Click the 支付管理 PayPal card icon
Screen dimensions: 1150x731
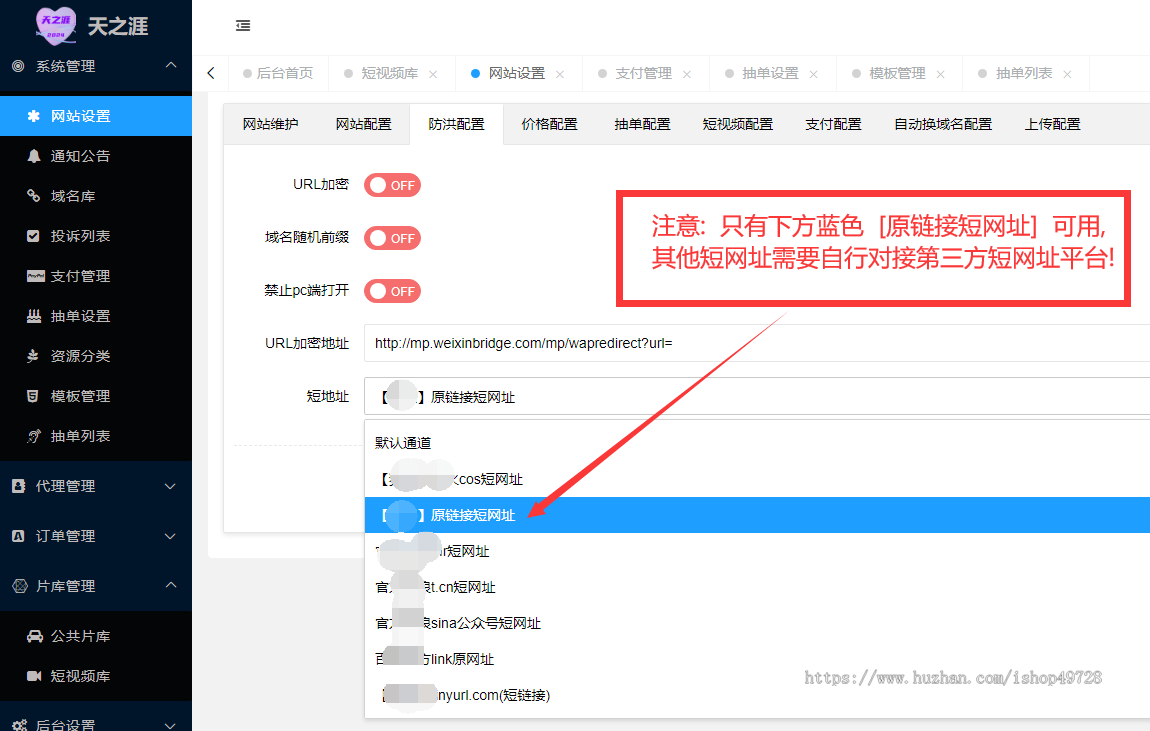click(x=35, y=276)
